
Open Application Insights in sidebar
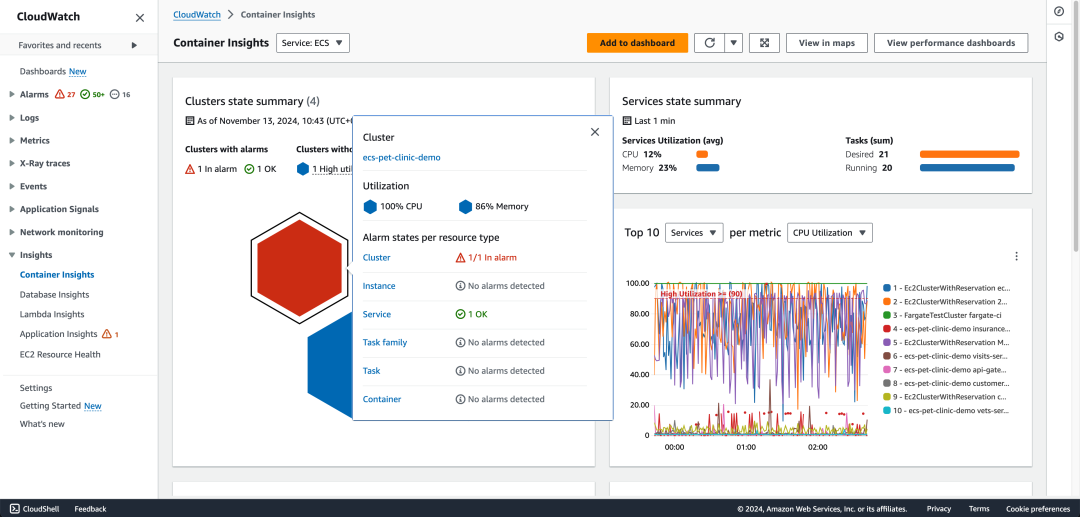pos(59,335)
